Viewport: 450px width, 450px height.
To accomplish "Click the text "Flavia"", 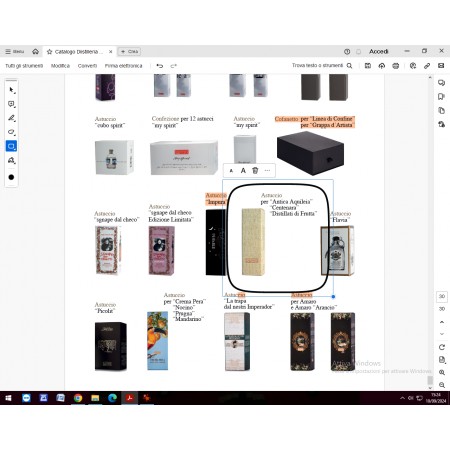I will click(x=340, y=220).
